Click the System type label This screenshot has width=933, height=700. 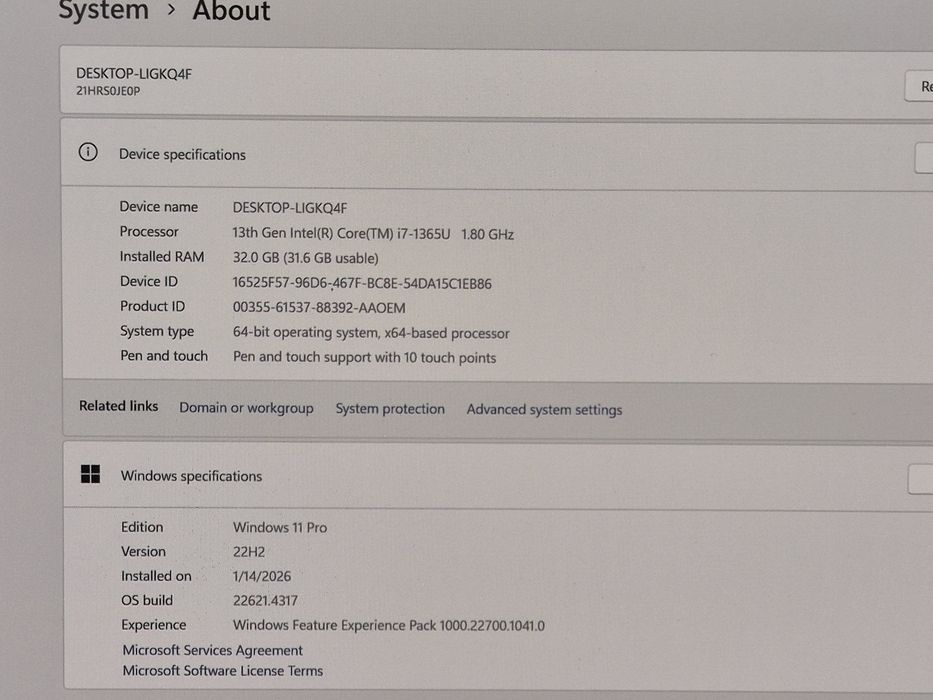coord(157,332)
